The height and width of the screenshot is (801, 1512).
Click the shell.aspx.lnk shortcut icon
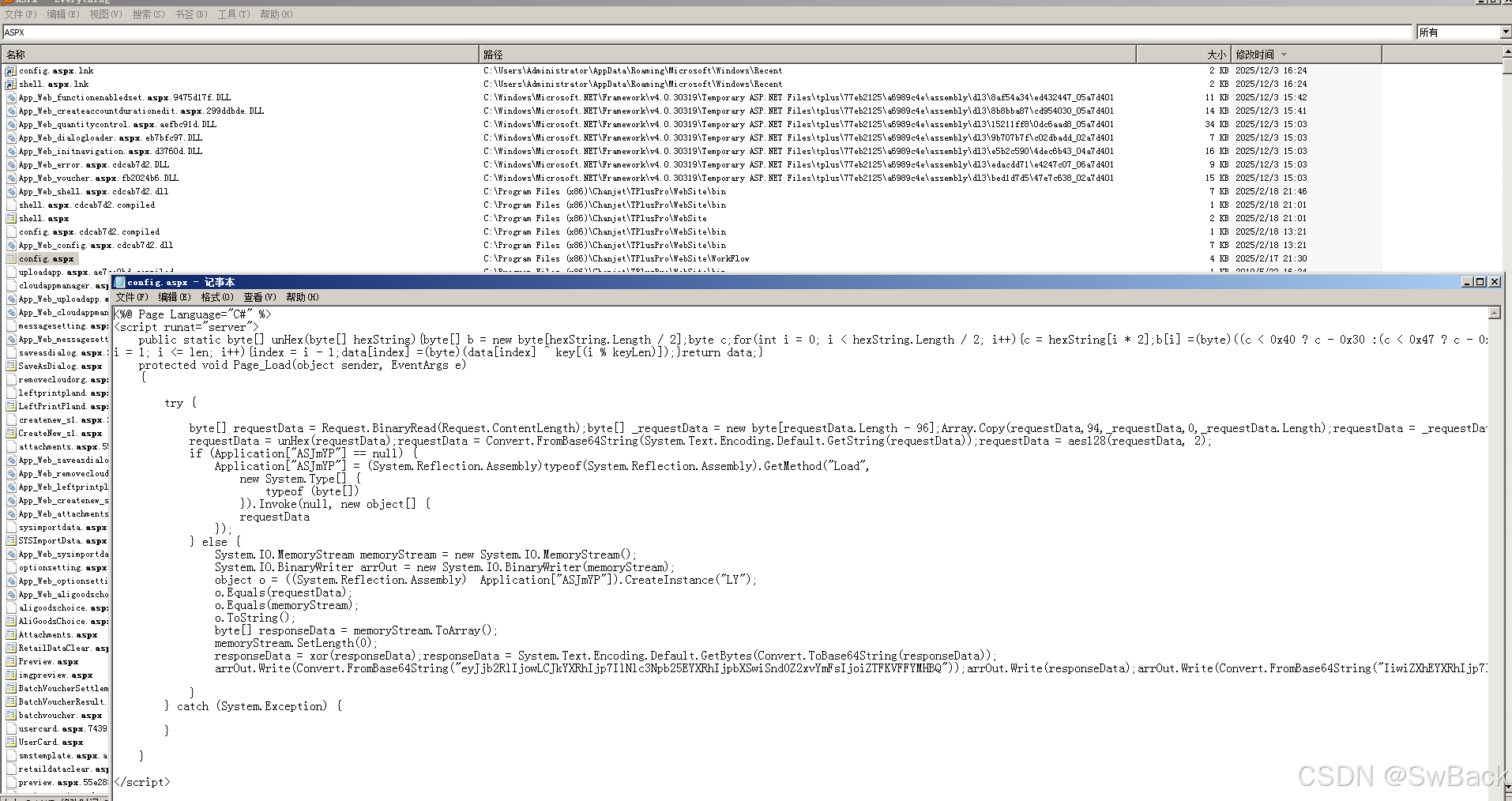pyautogui.click(x=11, y=85)
